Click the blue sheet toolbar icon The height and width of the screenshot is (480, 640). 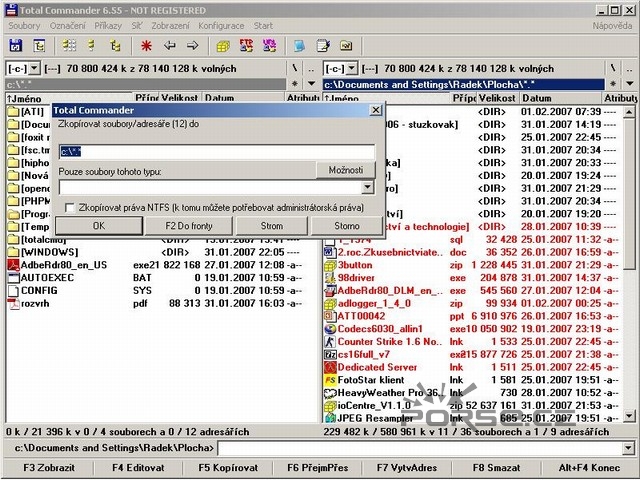click(300, 45)
